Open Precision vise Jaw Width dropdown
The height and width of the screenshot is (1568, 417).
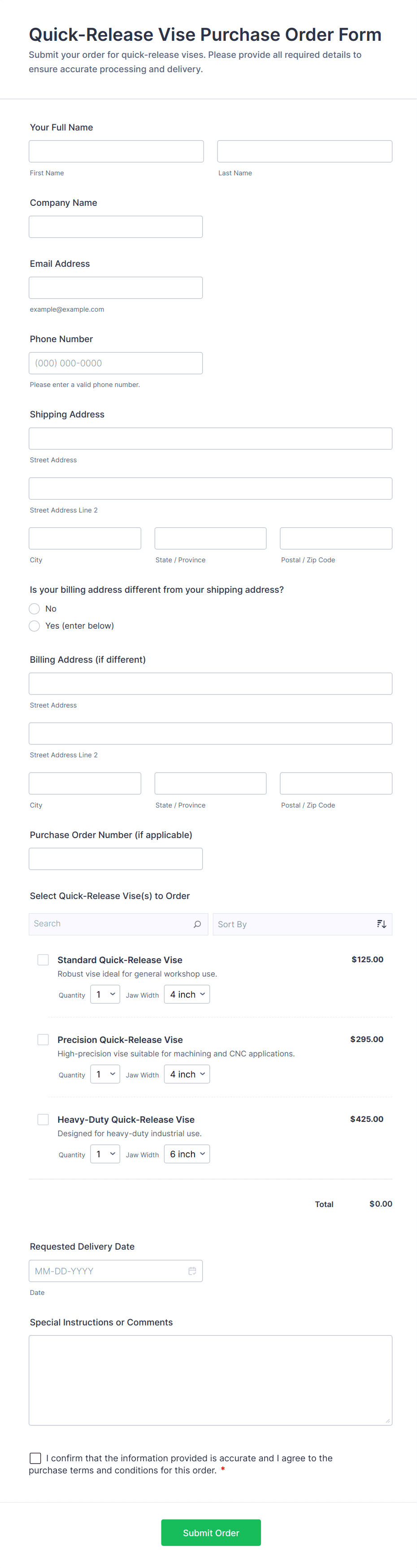tap(187, 1074)
